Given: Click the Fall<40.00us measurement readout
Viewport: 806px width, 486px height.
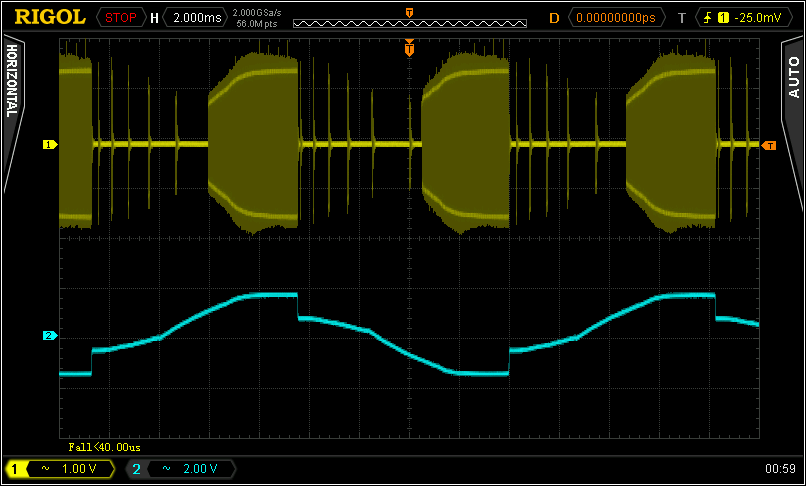Looking at the screenshot, I should click(105, 447).
